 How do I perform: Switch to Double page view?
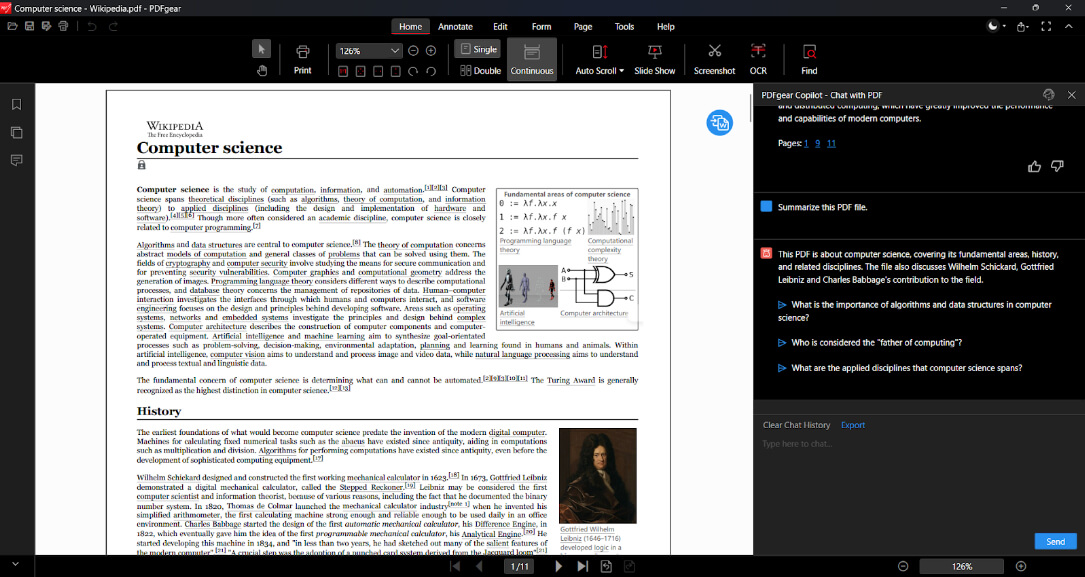coord(480,71)
